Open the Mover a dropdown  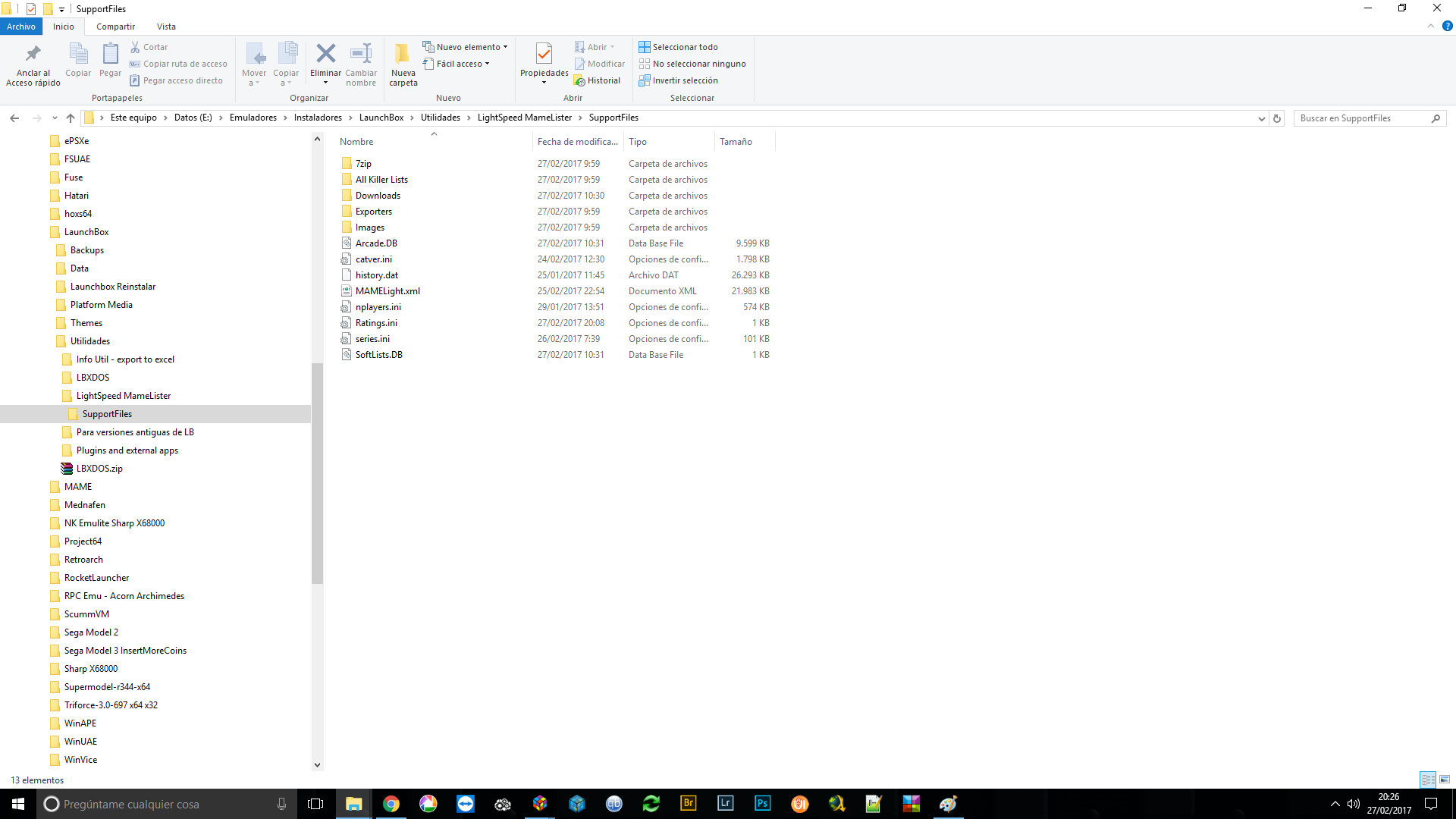pos(254,64)
